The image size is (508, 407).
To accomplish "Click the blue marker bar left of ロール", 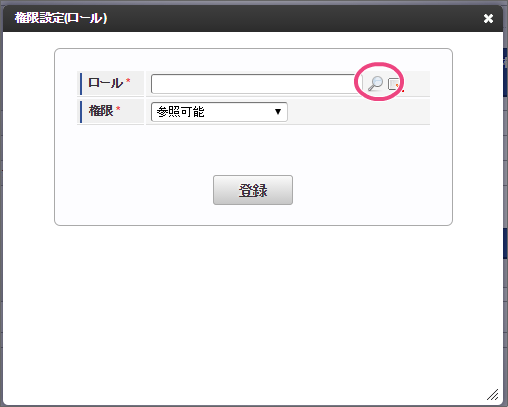I will (x=81, y=84).
